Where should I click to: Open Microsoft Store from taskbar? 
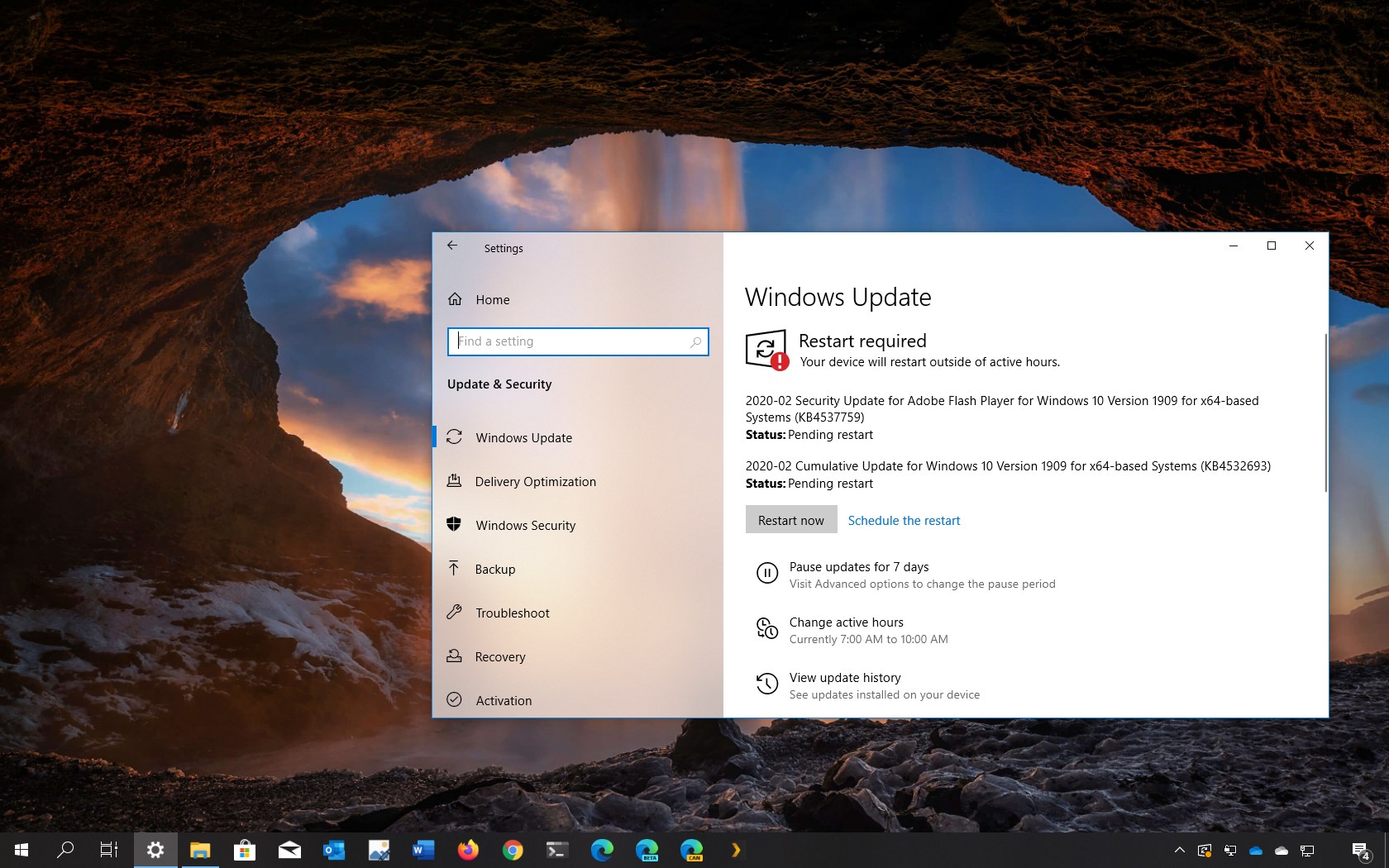pyautogui.click(x=245, y=850)
